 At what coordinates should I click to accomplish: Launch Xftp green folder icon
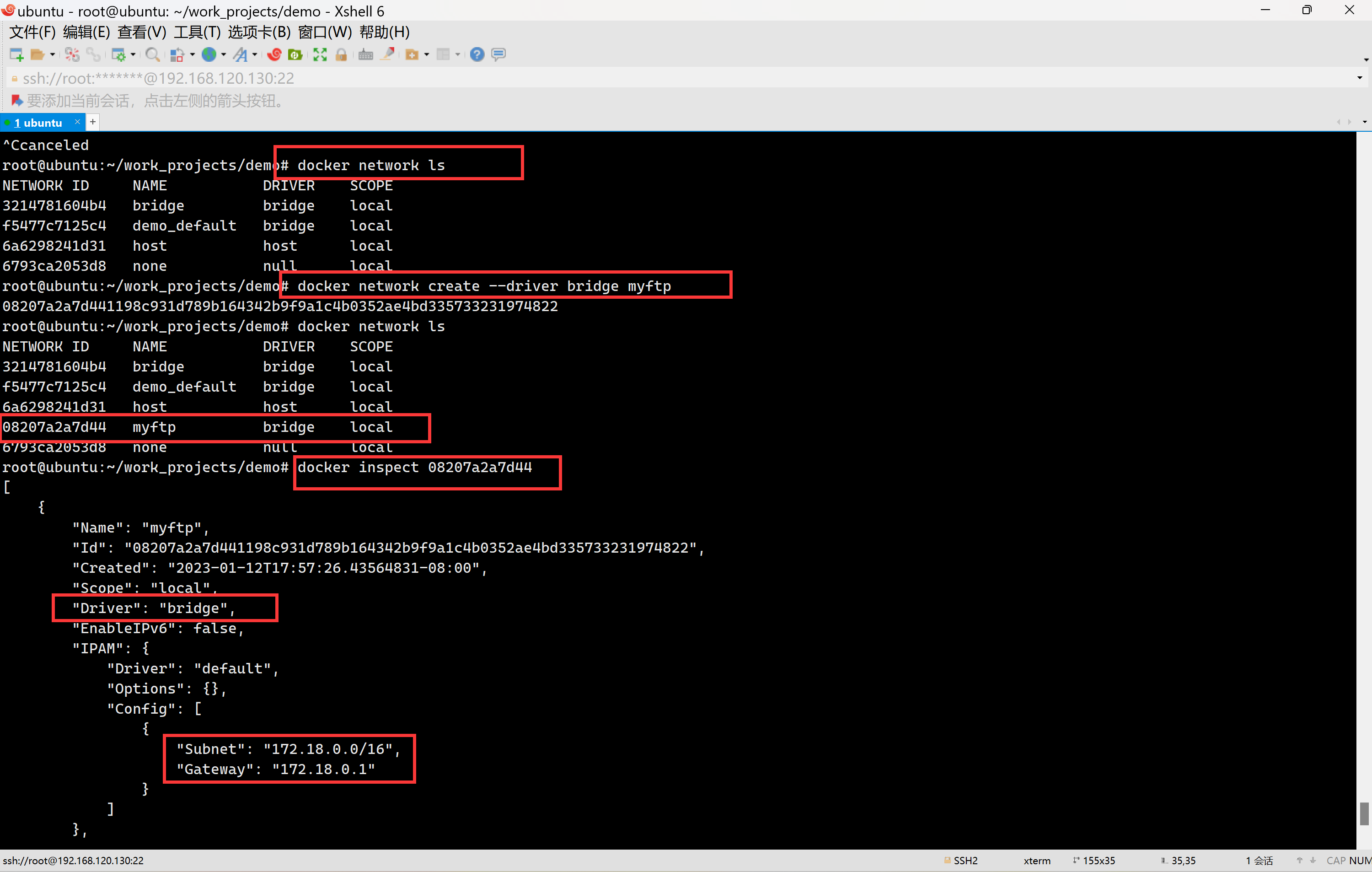coord(295,55)
